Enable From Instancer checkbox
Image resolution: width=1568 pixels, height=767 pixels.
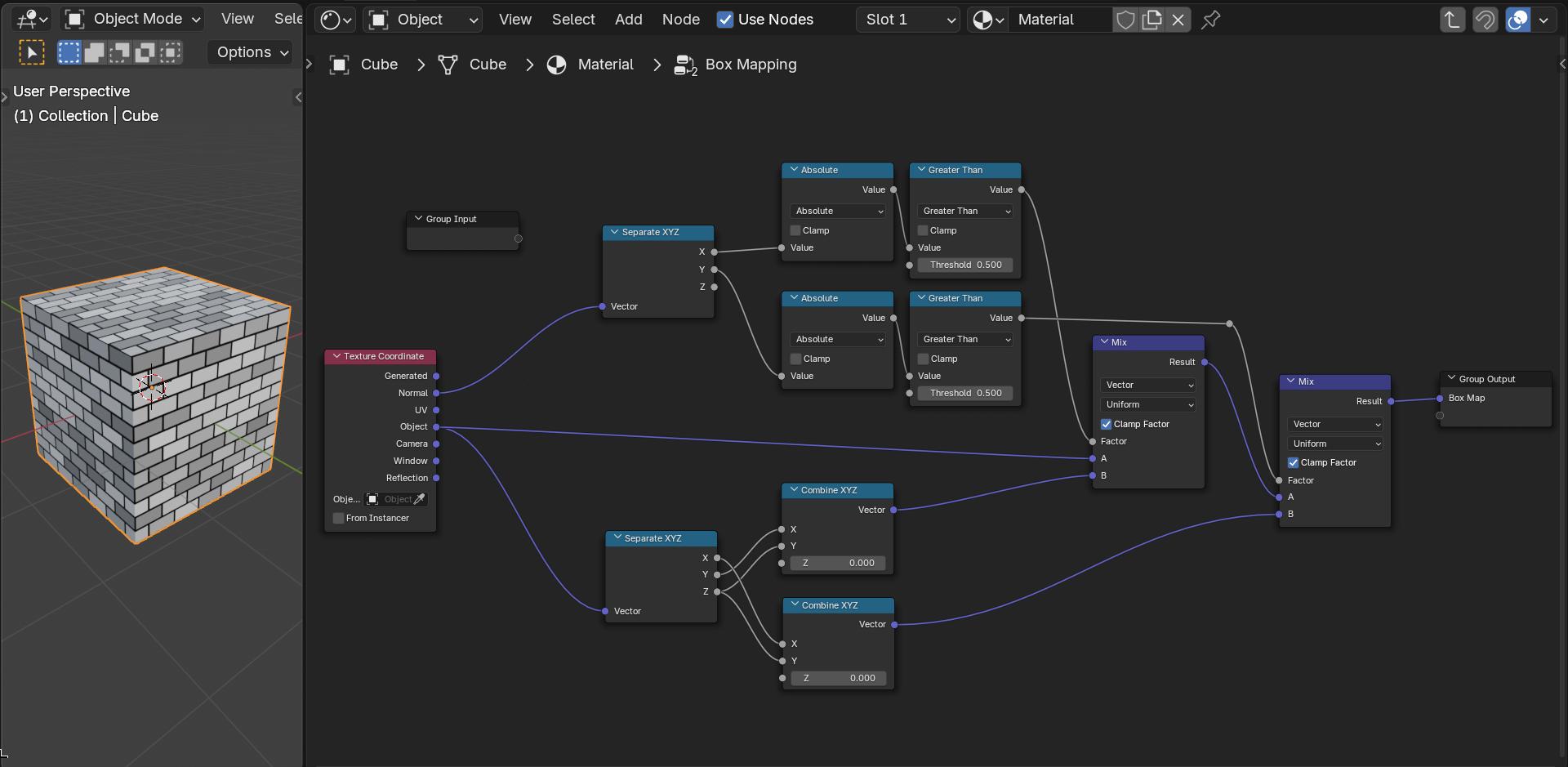pyautogui.click(x=338, y=518)
